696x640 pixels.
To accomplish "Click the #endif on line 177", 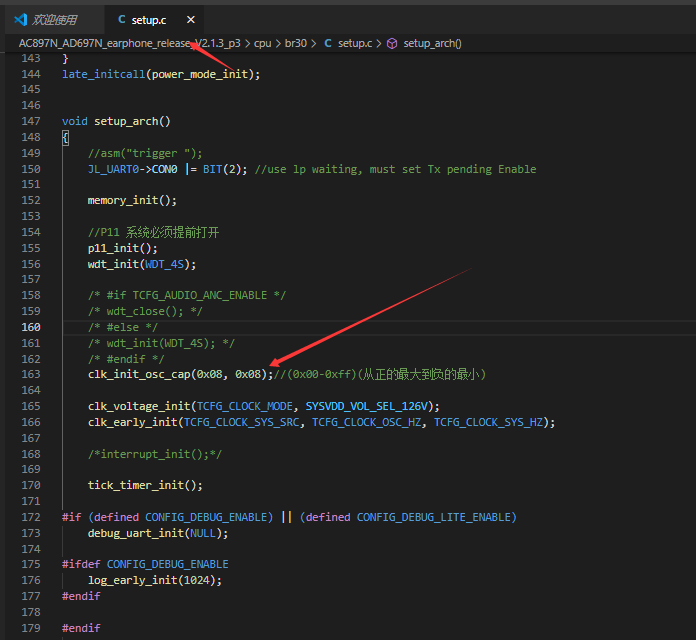I will tap(81, 596).
